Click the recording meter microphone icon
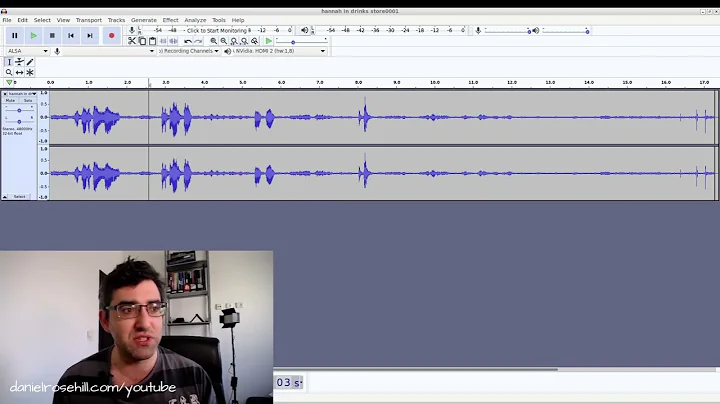The height and width of the screenshot is (404, 720). coord(132,30)
